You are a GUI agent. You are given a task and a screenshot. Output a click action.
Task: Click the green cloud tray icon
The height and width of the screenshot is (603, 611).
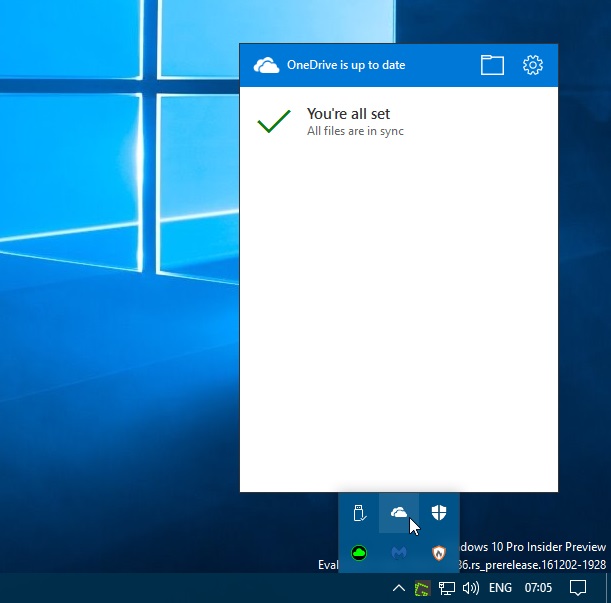359,553
